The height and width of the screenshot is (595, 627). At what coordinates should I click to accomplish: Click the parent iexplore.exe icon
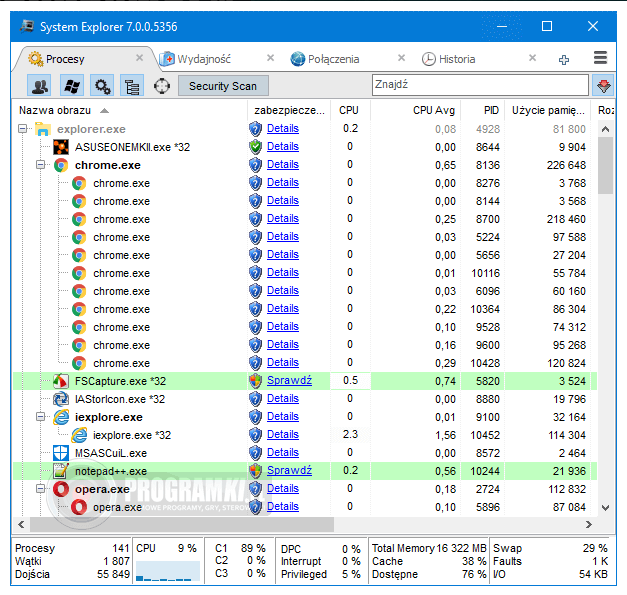point(61,417)
